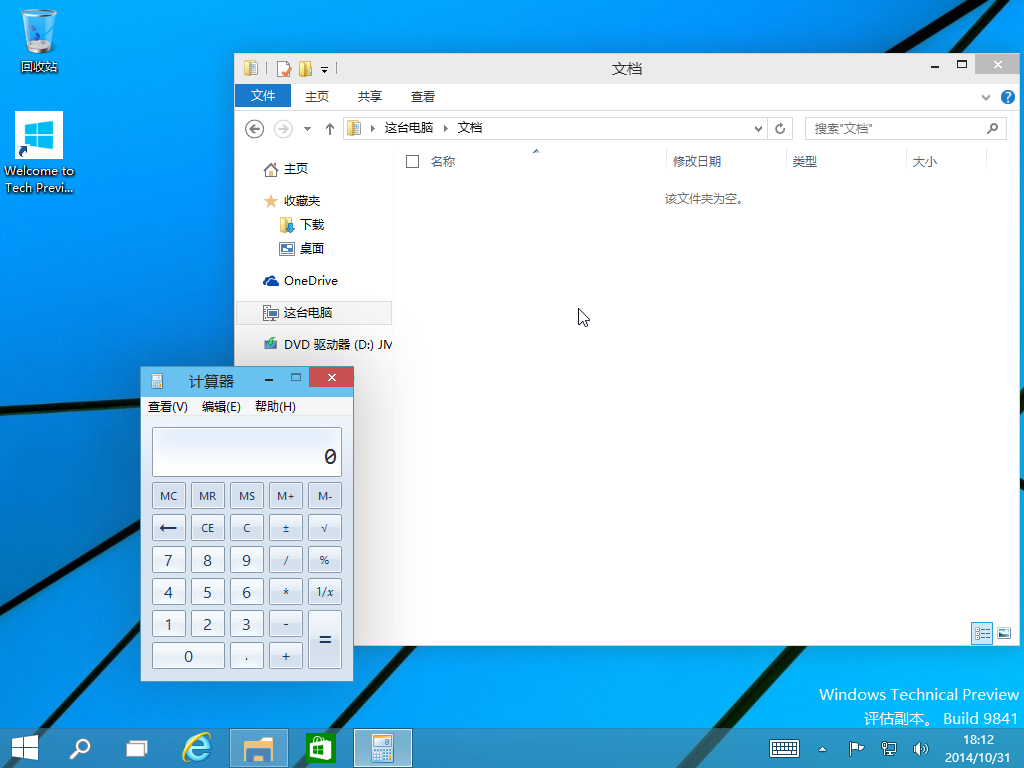This screenshot has width=1024, height=768.
Task: Switch to large thumbnails view icon
Action: (1004, 633)
